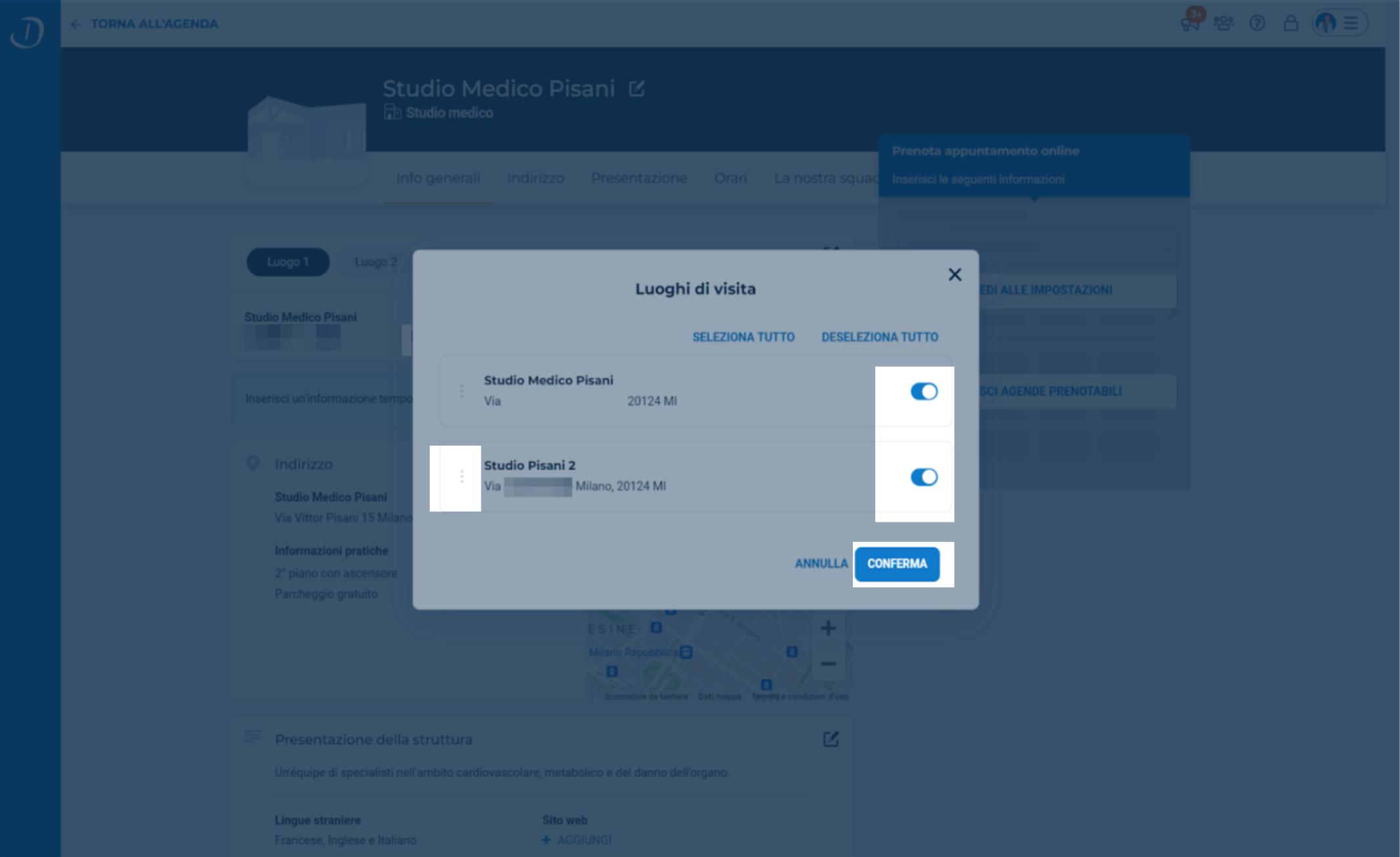Click Annulla in the dialog

pos(821,564)
